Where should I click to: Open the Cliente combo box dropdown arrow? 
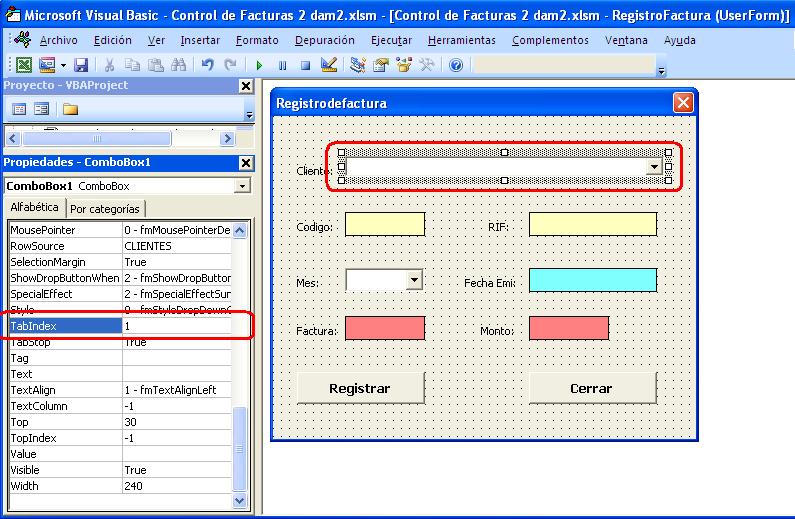656,167
